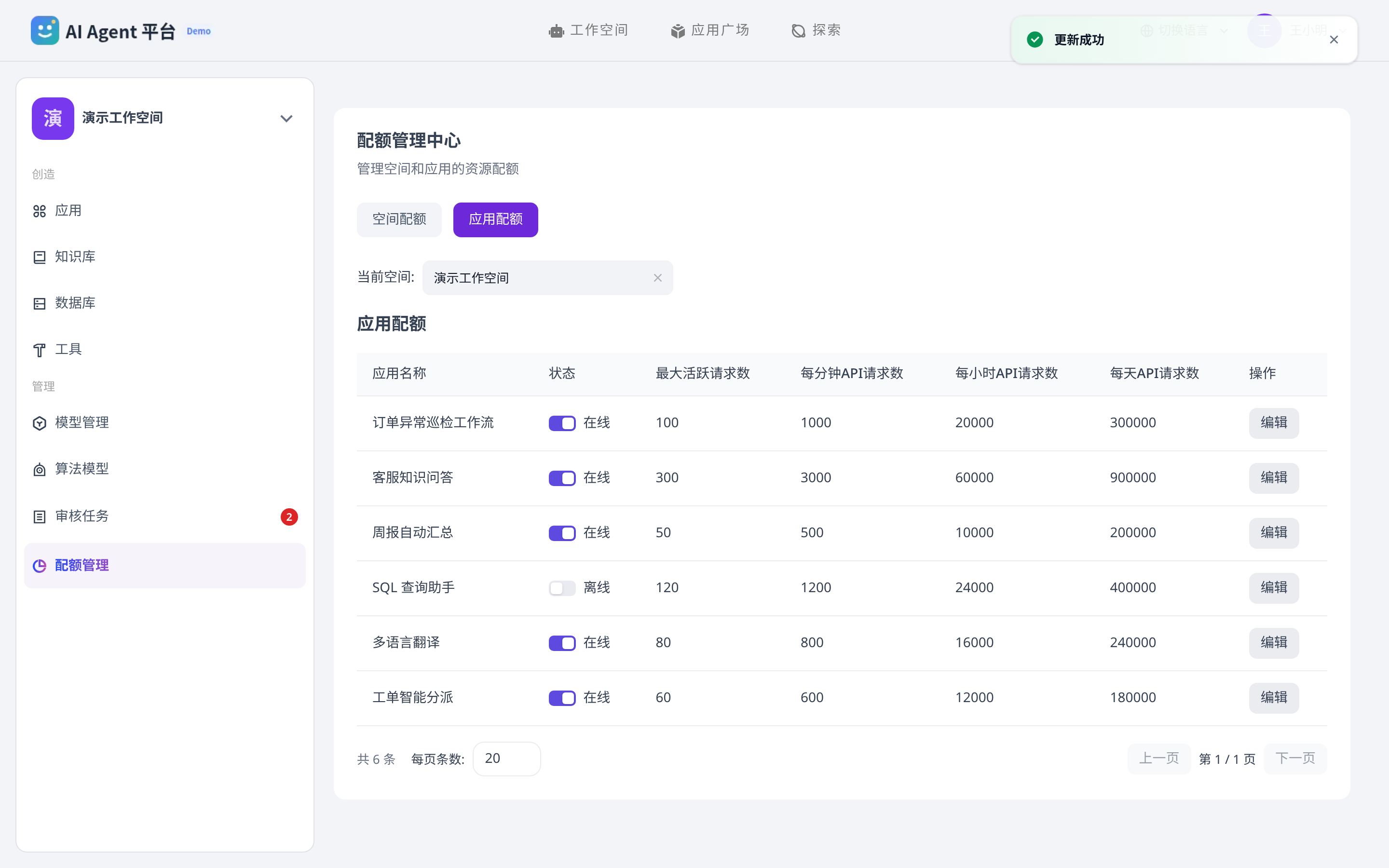The image size is (1389, 868).
Task: Open 工具 via its sidebar hammer icon
Action: coord(39,350)
